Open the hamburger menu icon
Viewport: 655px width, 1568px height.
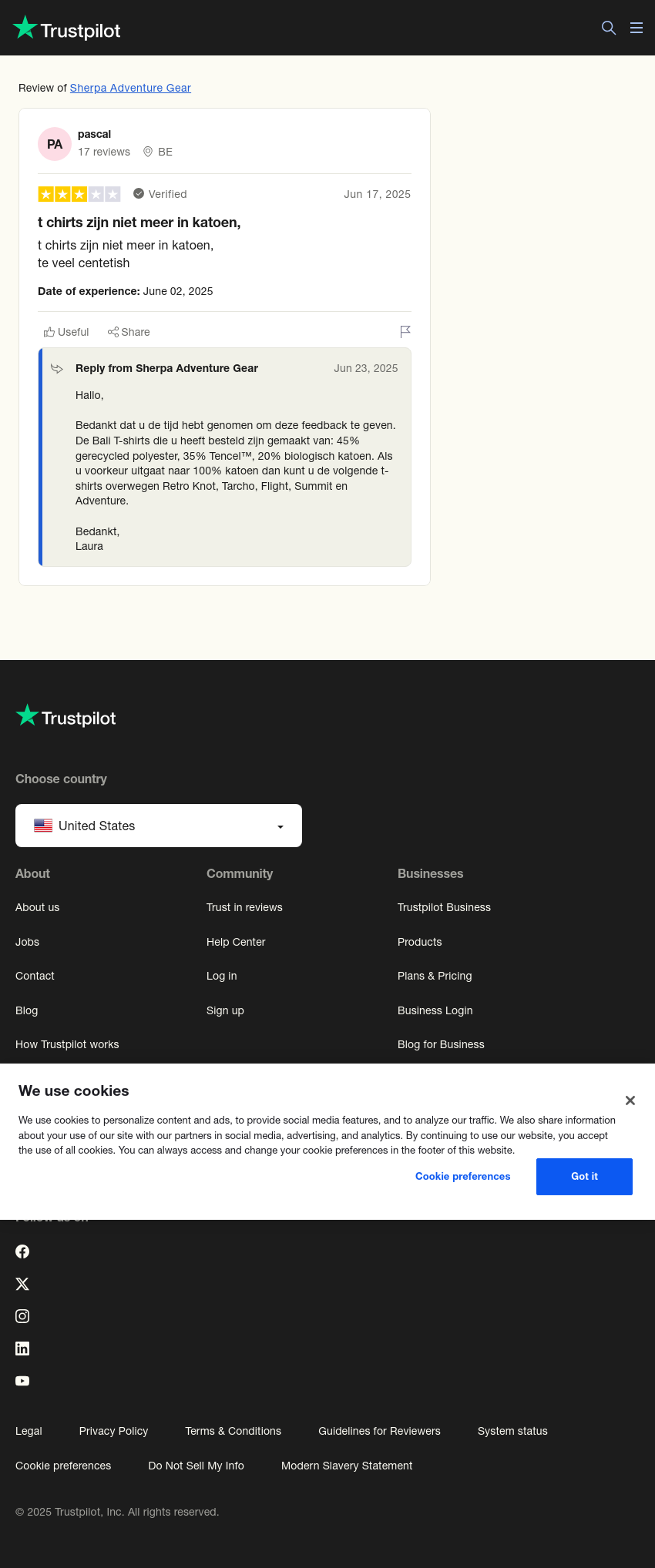(x=637, y=28)
